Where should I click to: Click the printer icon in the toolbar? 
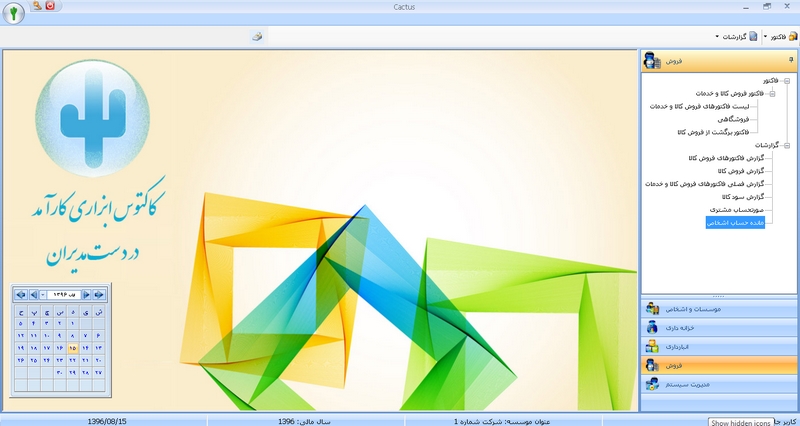pos(257,36)
